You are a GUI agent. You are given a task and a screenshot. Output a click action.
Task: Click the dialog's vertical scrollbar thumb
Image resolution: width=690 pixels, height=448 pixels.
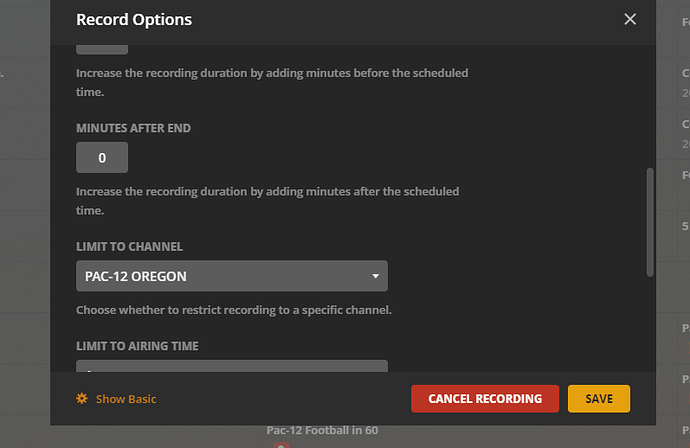[651, 220]
